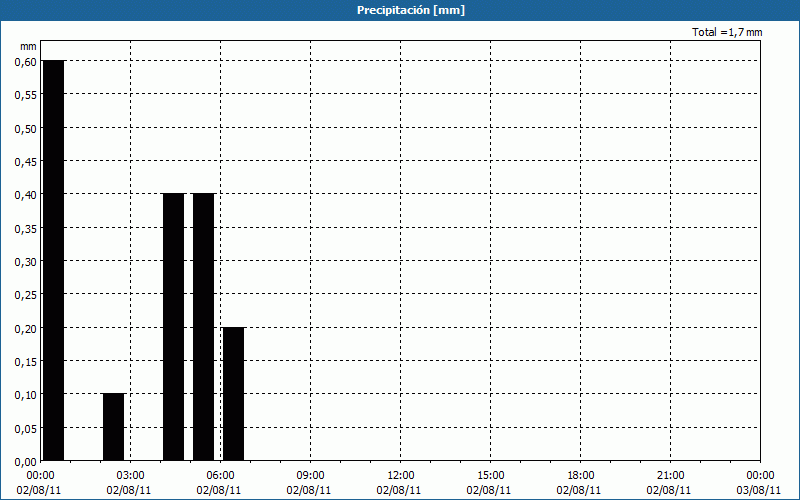Click the 02/08/11 date under 18:00
The image size is (800, 500).
click(579, 490)
